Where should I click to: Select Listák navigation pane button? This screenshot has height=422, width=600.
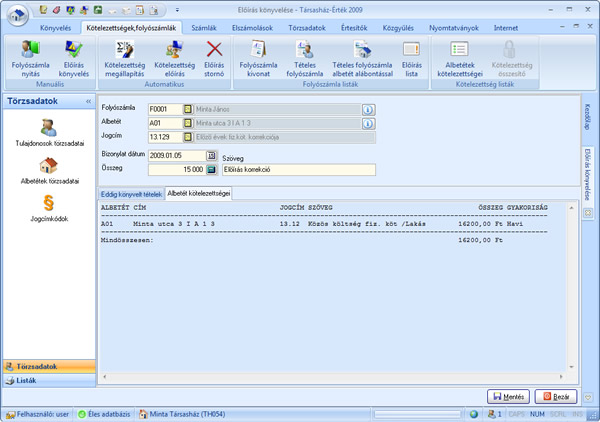[49, 381]
